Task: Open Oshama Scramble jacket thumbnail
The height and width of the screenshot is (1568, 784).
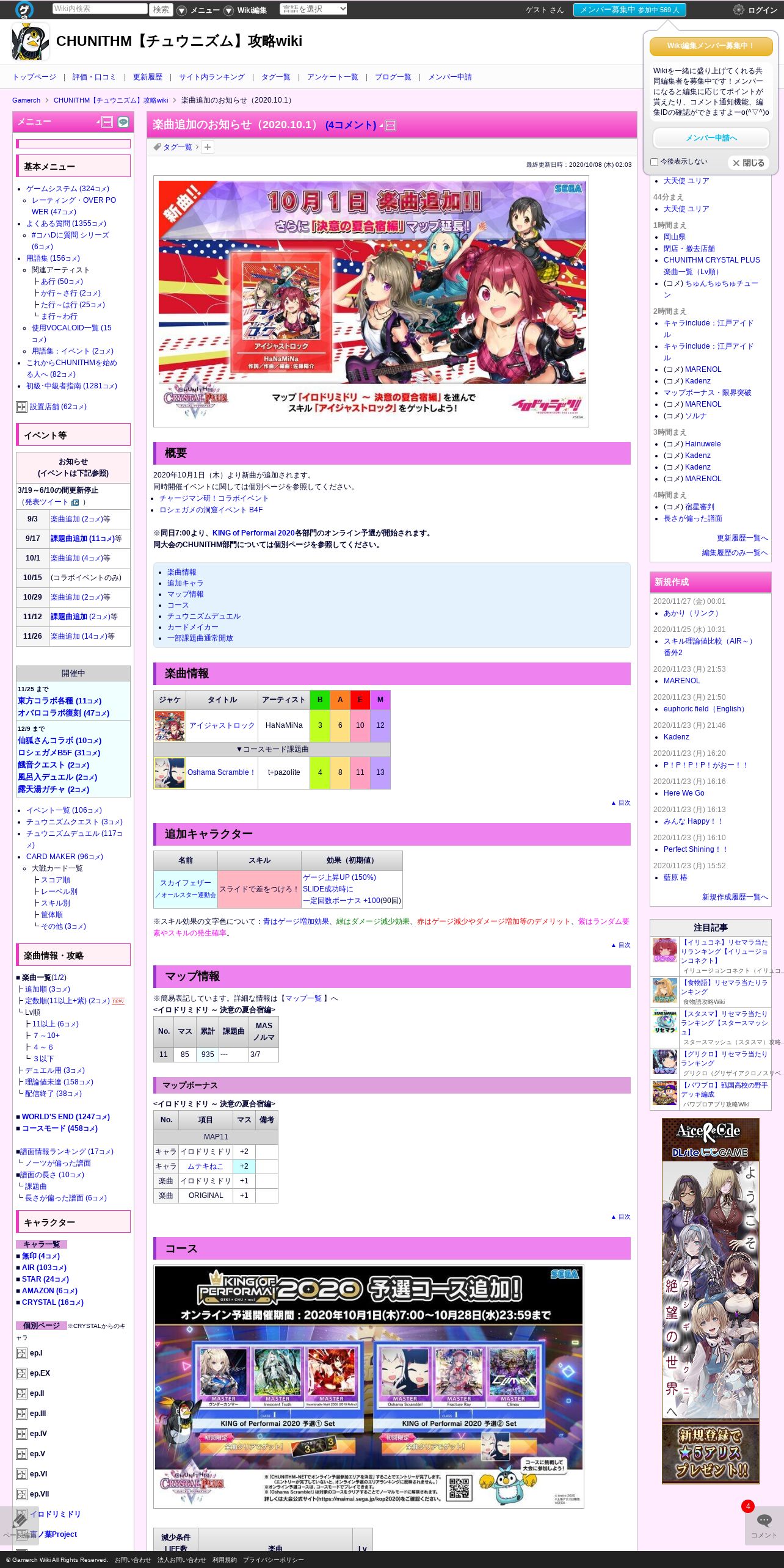Action: [x=170, y=773]
